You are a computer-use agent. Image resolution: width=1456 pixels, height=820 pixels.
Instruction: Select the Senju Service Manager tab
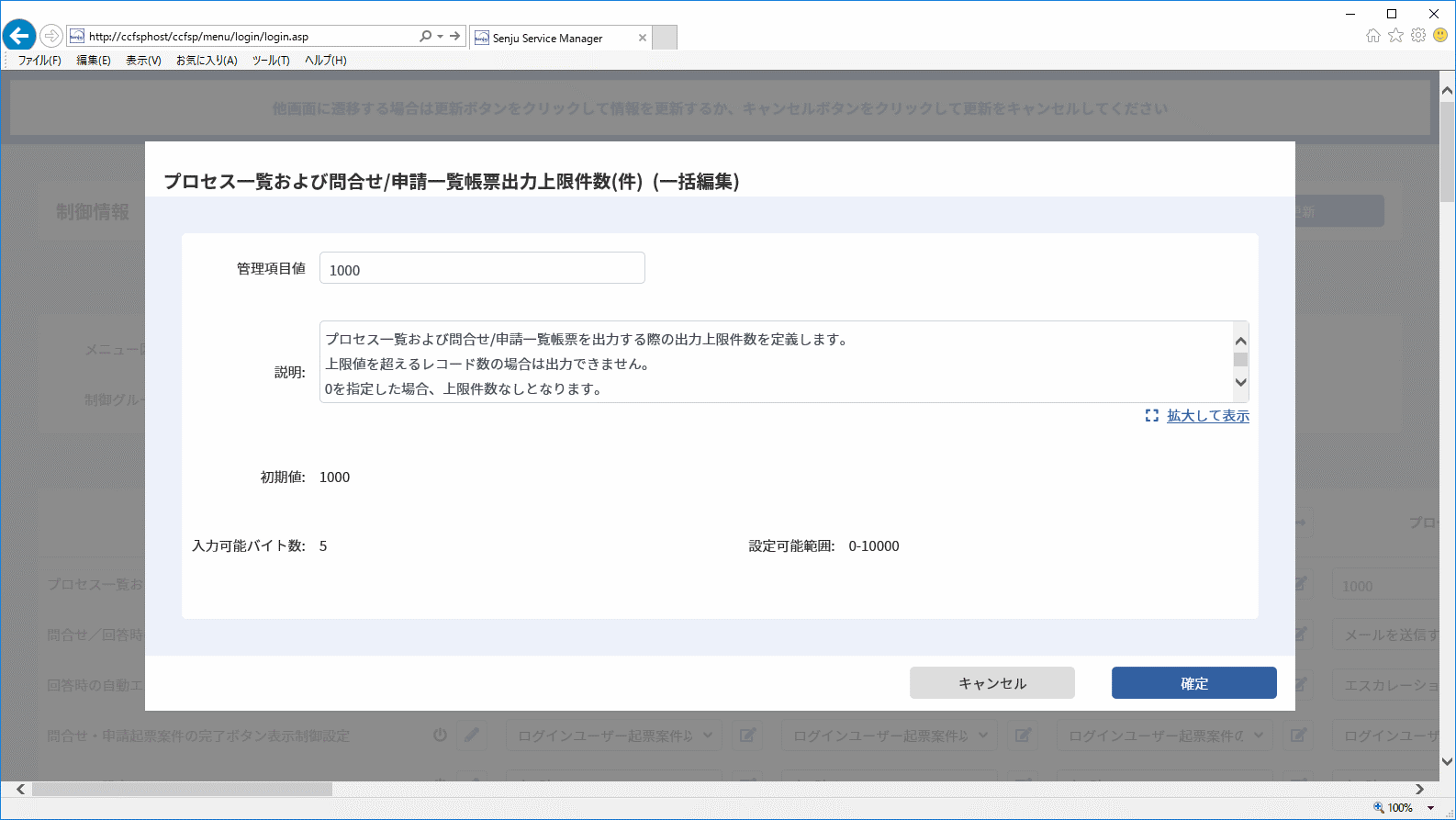point(560,38)
